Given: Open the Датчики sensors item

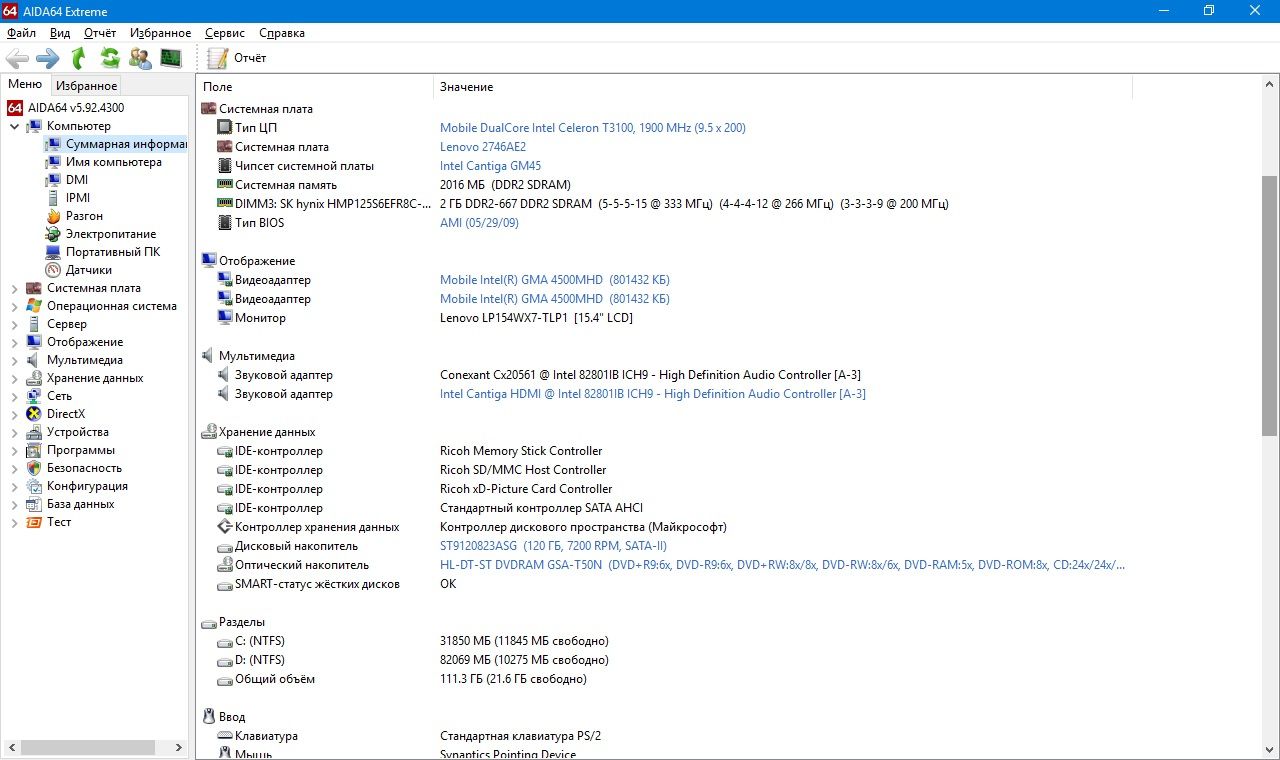Looking at the screenshot, I should tap(89, 270).
